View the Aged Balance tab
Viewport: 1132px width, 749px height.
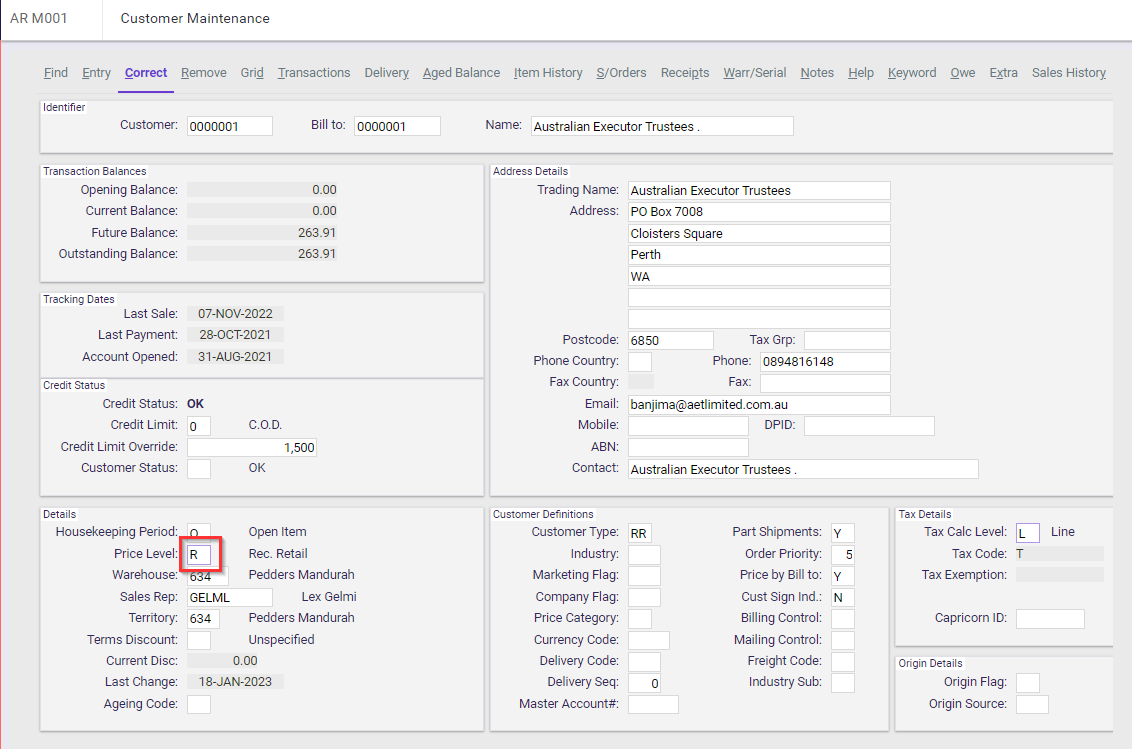click(x=461, y=73)
